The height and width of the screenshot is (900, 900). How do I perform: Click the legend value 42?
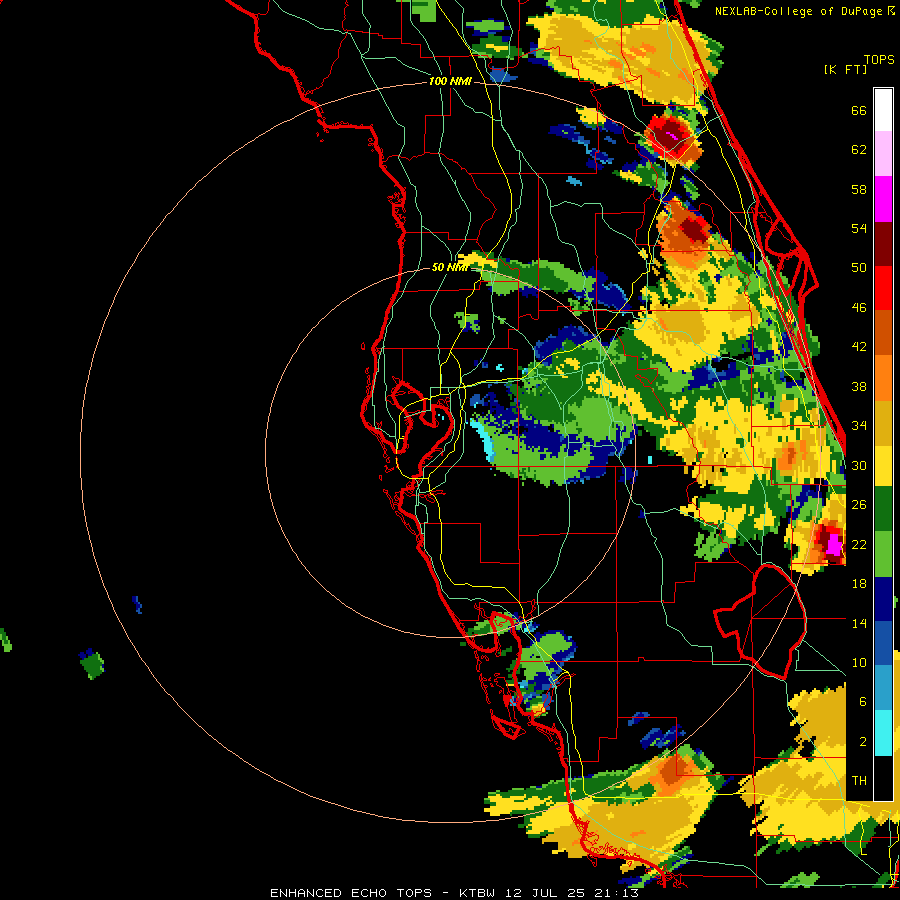(859, 347)
